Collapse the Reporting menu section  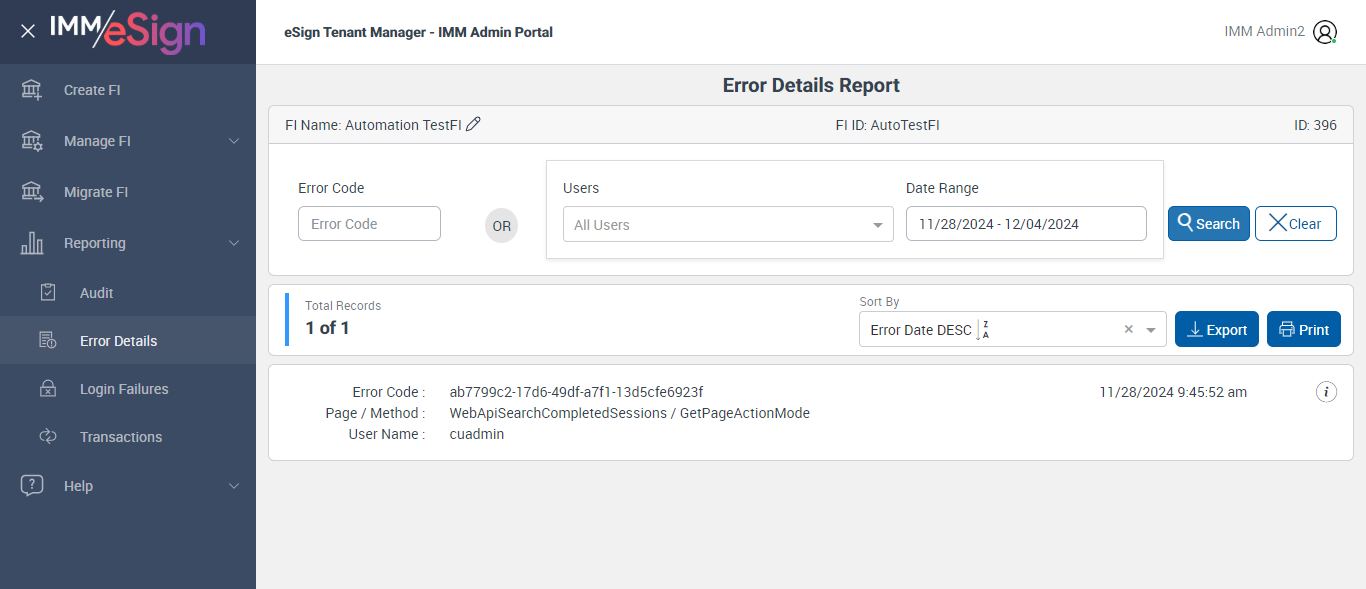pyautogui.click(x=234, y=243)
